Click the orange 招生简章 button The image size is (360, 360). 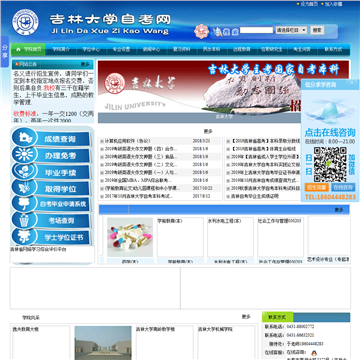[x=317, y=187]
